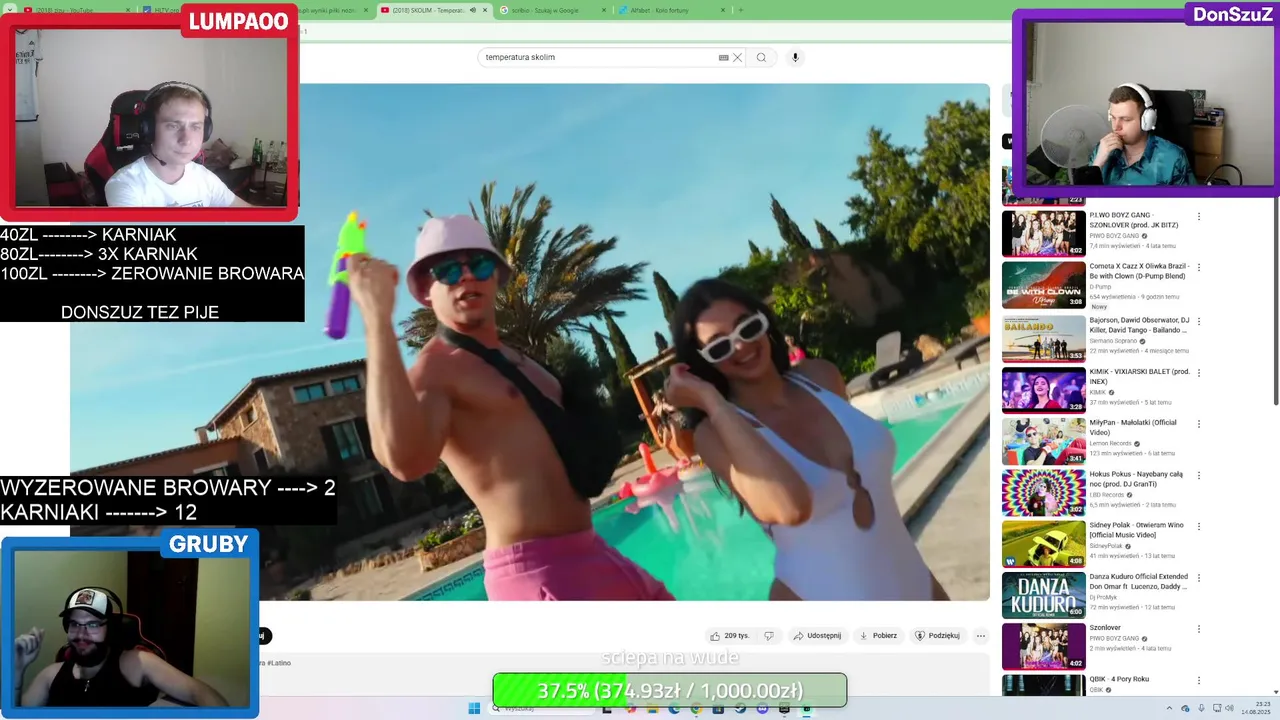Open the PIWO BOYZ GANG - SZONLOVER video title

(x=1134, y=220)
